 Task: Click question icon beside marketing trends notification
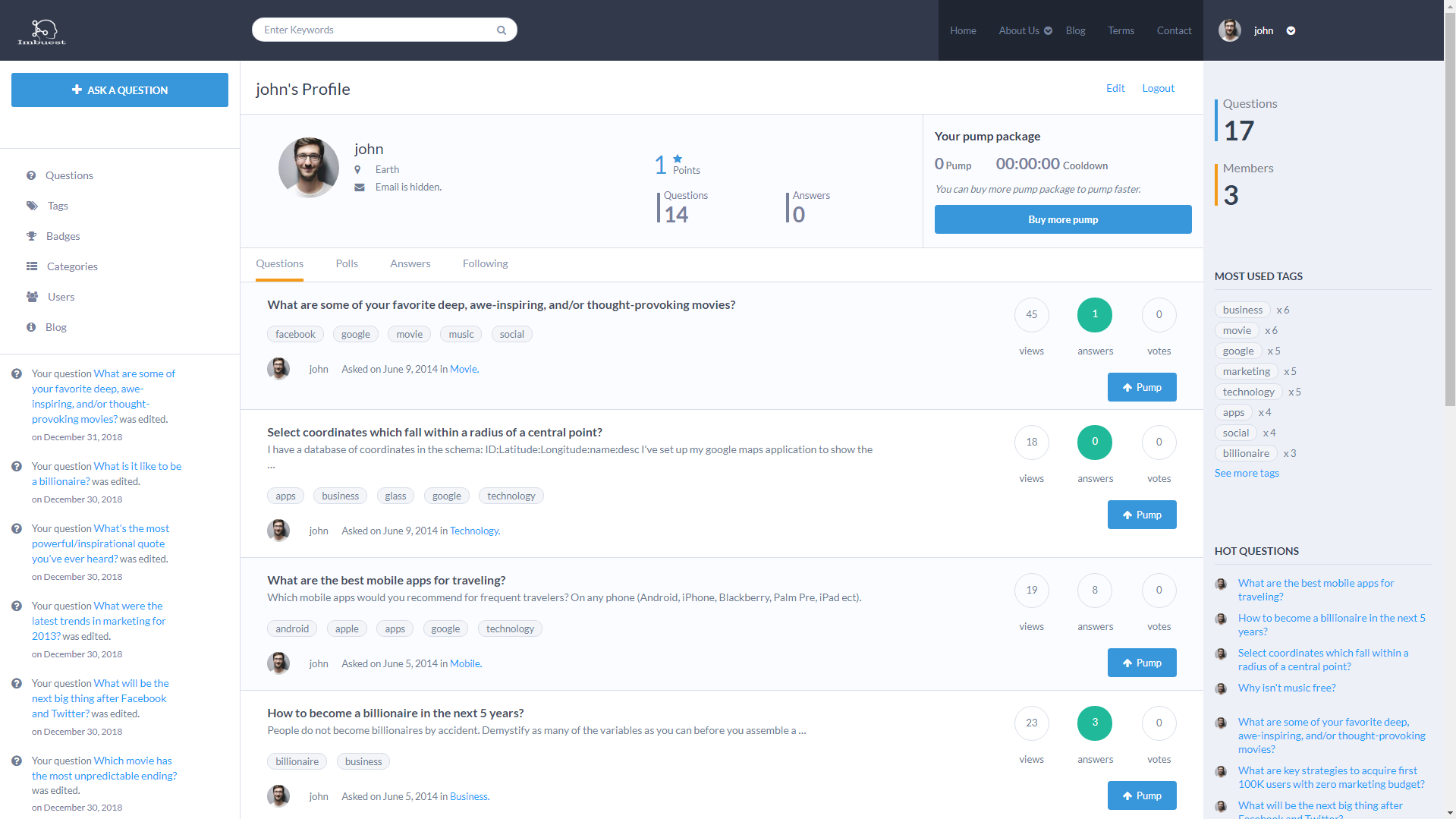click(x=17, y=606)
